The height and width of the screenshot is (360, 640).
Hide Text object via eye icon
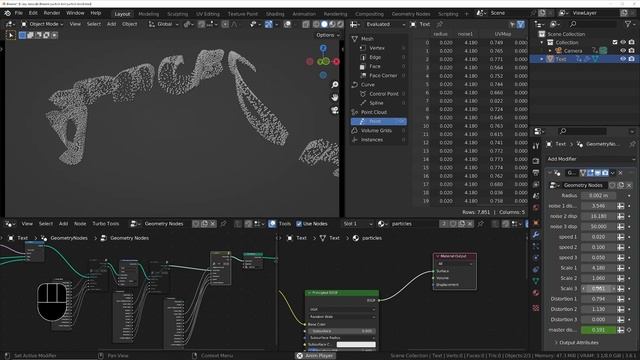(623, 59)
